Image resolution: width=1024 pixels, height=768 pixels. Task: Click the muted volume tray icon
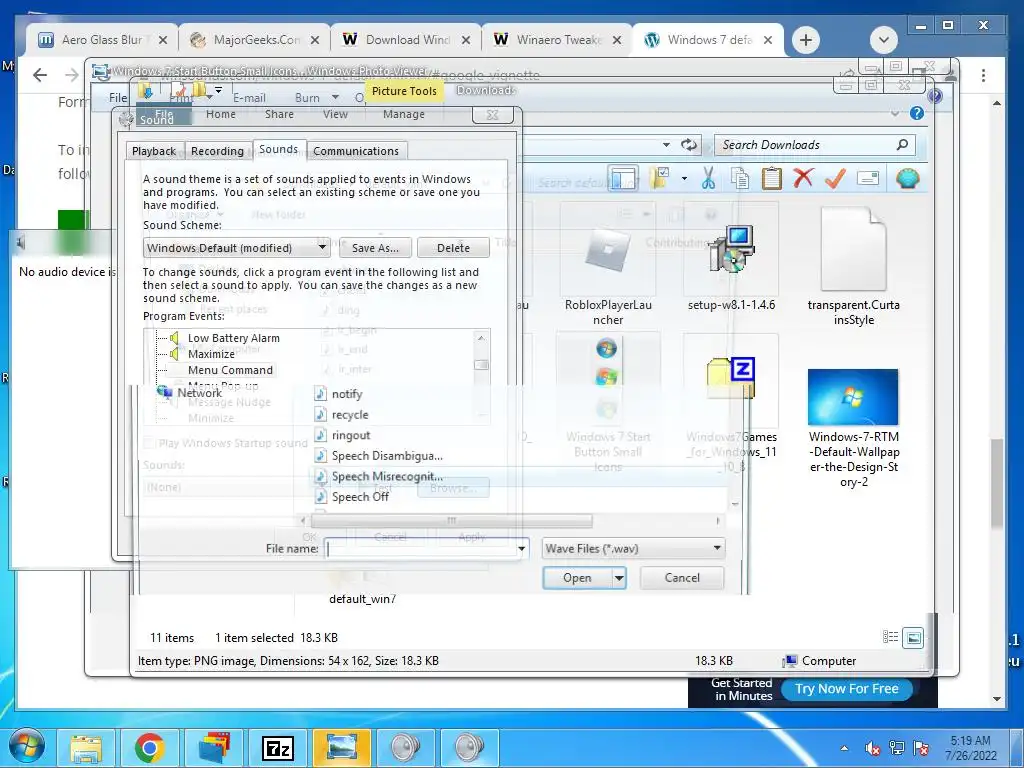click(x=872, y=748)
